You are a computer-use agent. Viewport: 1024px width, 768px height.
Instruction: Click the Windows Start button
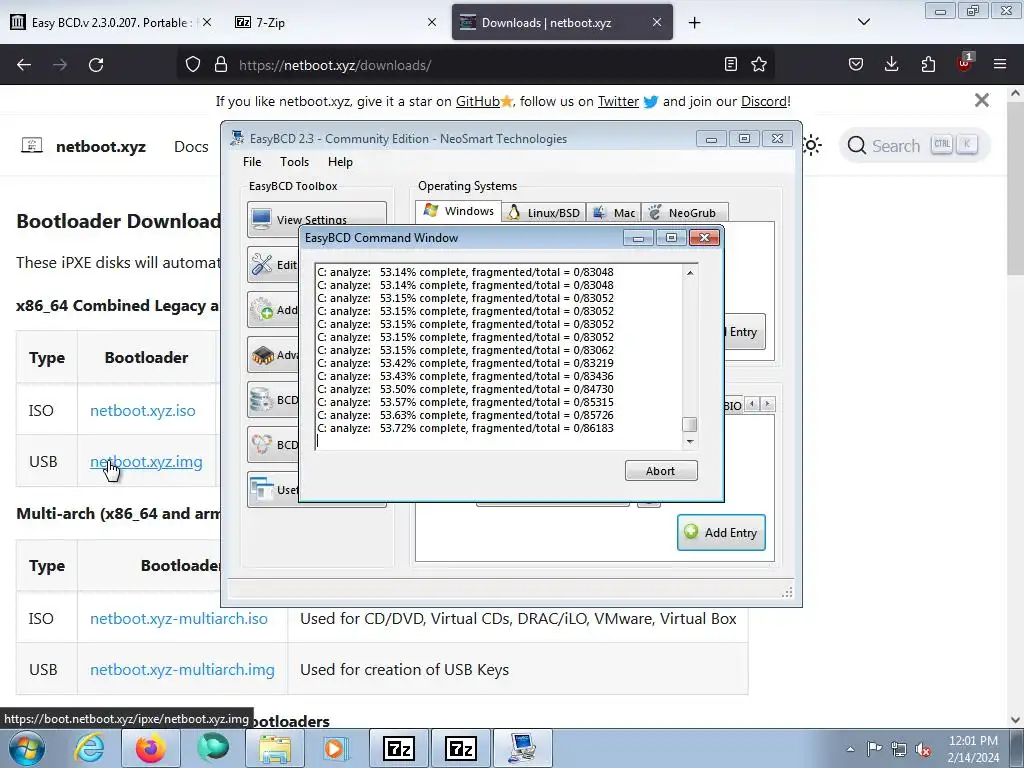27,748
